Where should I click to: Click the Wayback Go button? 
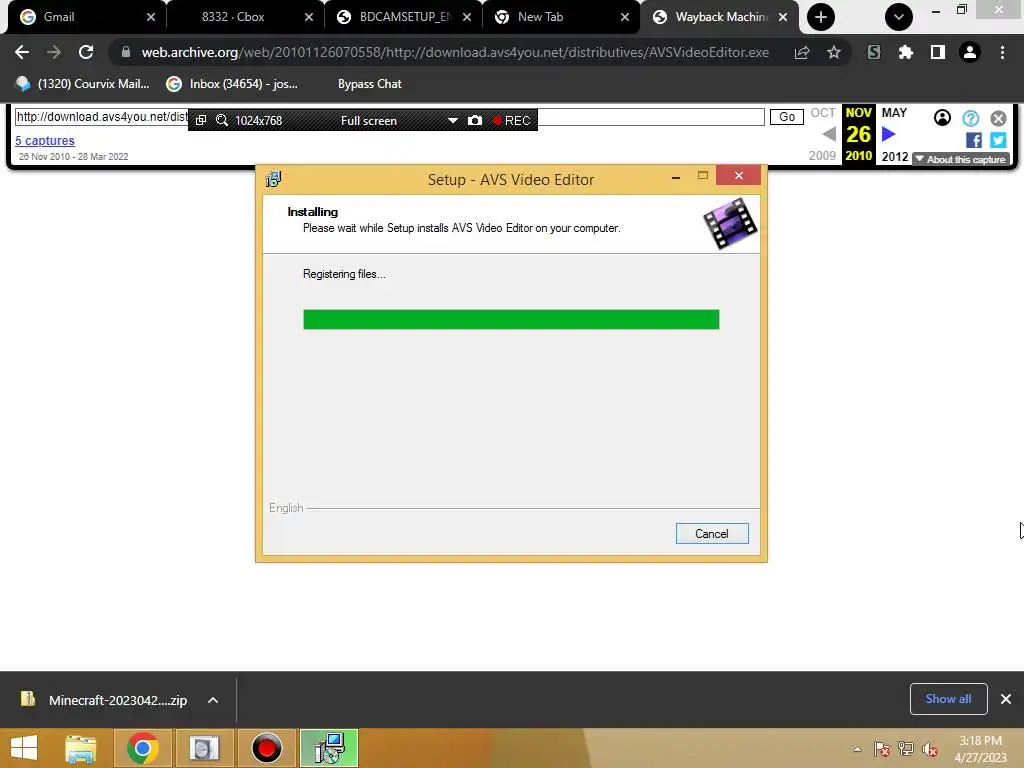pos(787,117)
